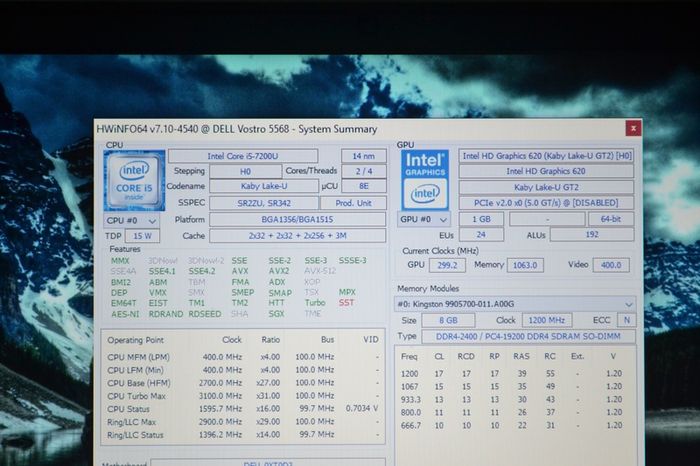The width and height of the screenshot is (700, 466).
Task: Click the AES-NI feature label
Action: tap(125, 314)
